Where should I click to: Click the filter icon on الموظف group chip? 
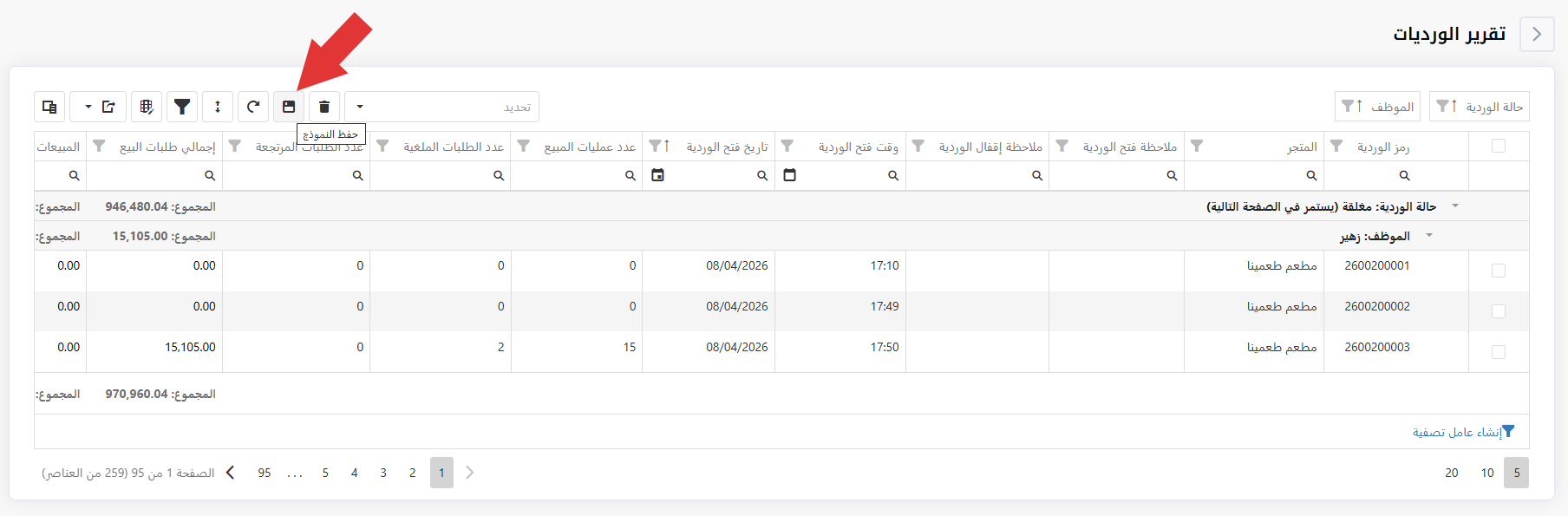pos(1348,107)
